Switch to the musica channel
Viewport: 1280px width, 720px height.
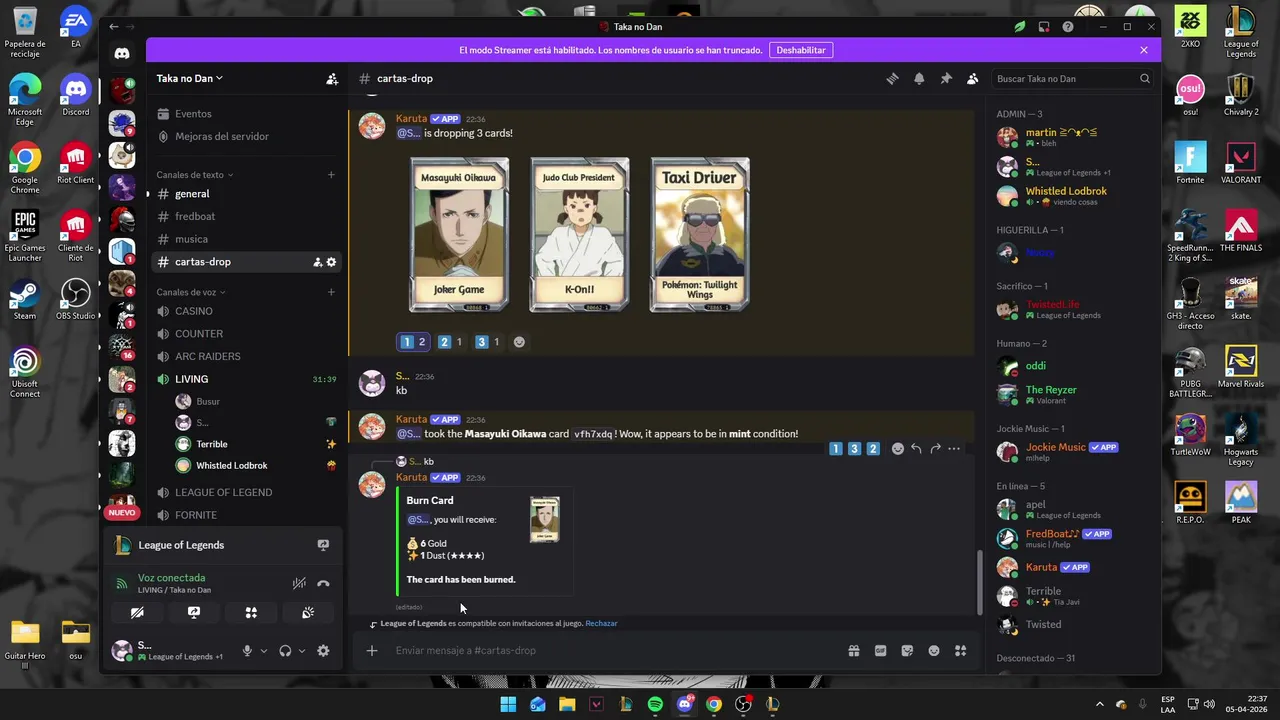tap(245, 239)
